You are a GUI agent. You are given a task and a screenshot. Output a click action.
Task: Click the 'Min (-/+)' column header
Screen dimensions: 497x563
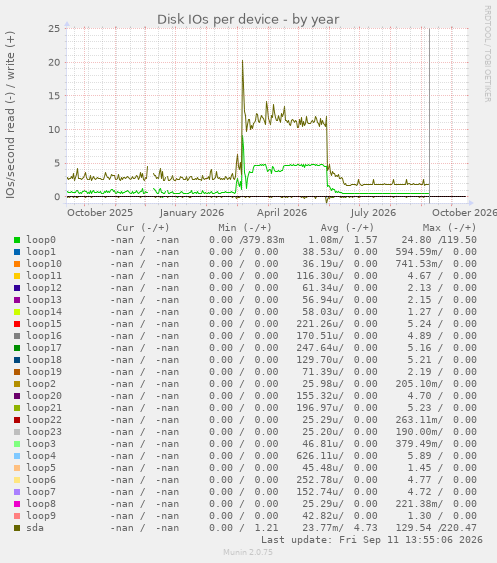point(245,228)
